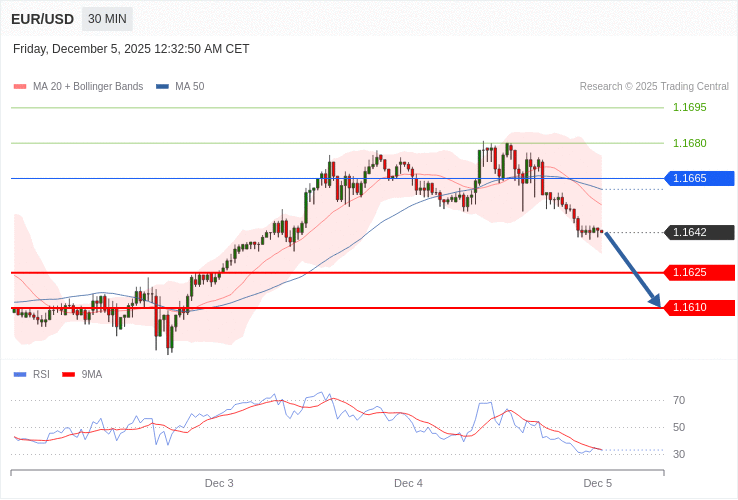The height and width of the screenshot is (500, 738).
Task: Click the Dec 4 date axis label
Action: 408,483
